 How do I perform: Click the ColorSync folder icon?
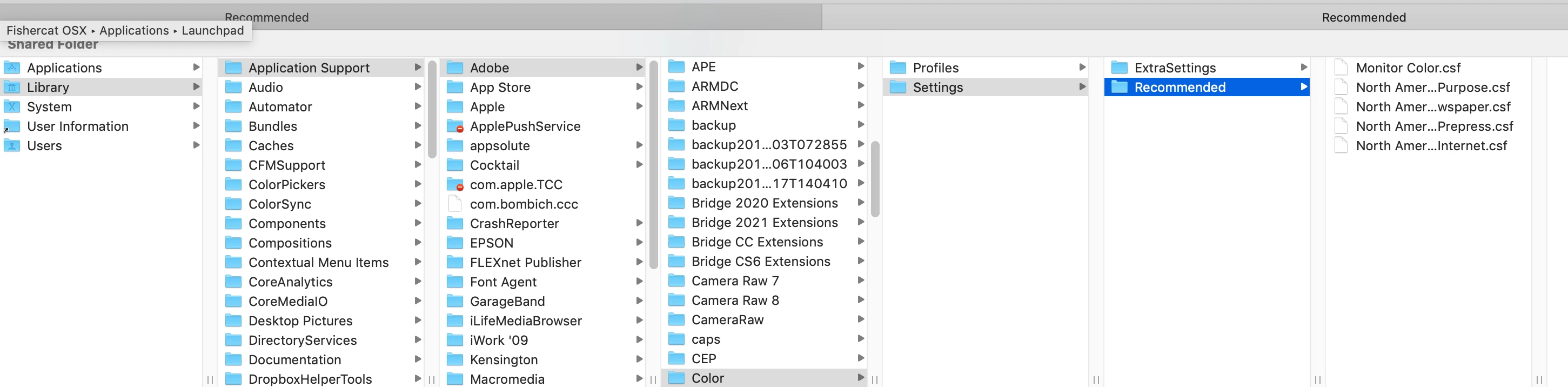(233, 204)
